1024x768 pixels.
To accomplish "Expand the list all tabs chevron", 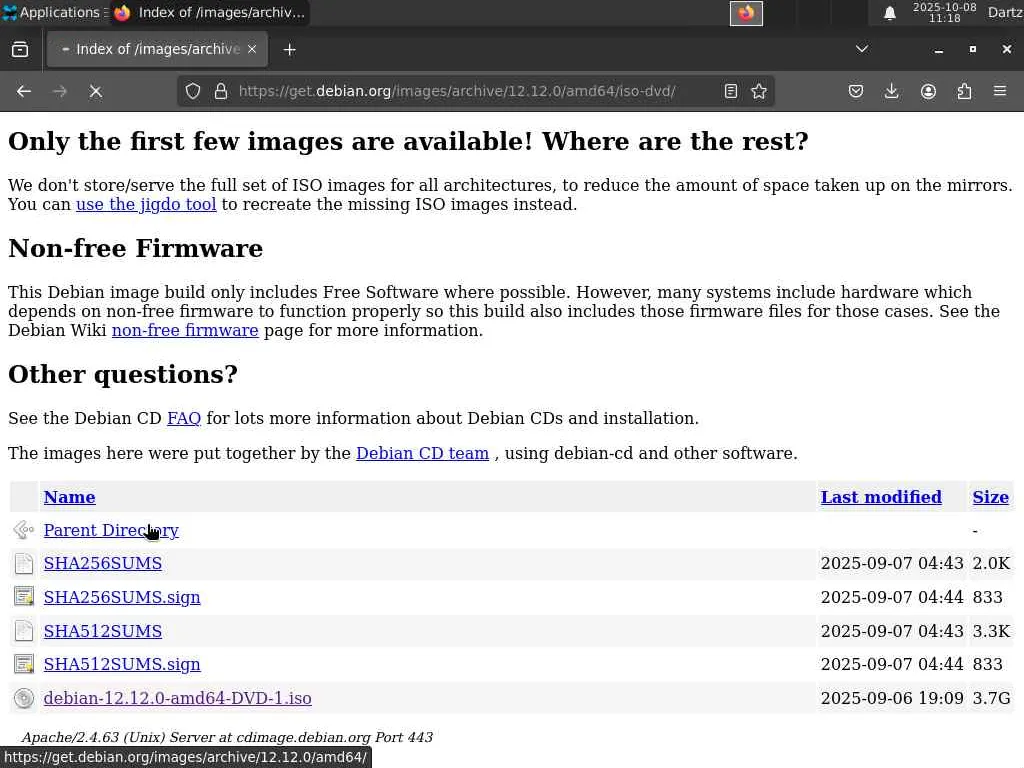I will pos(861,50).
